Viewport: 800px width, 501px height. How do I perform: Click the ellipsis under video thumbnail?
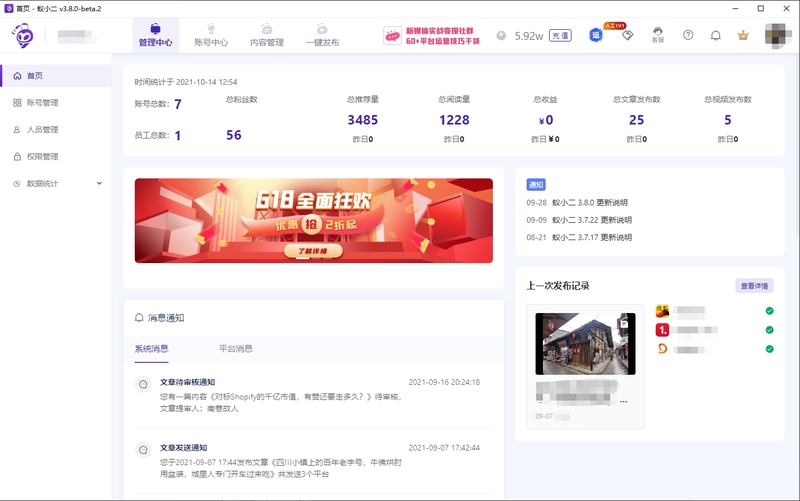pyautogui.click(x=623, y=402)
